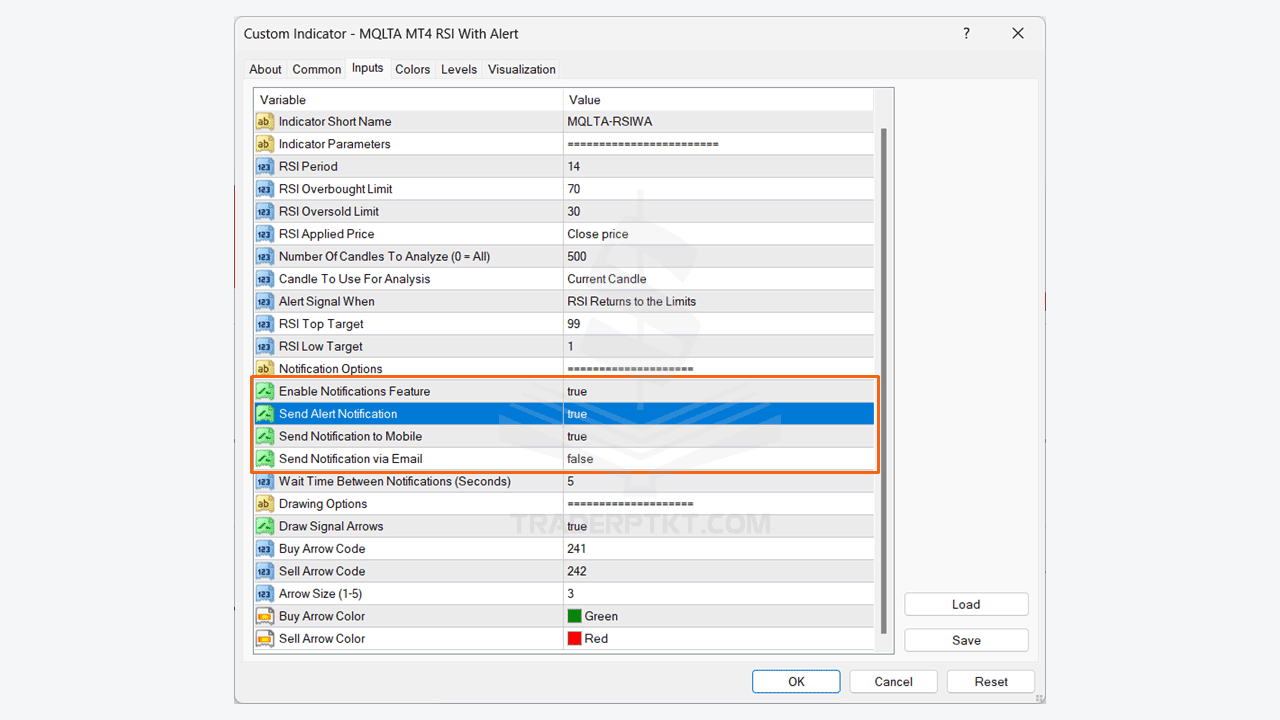The image size is (1280, 720).
Task: Click the boolean icon beside Draw Signal Arrows
Action: click(265, 526)
